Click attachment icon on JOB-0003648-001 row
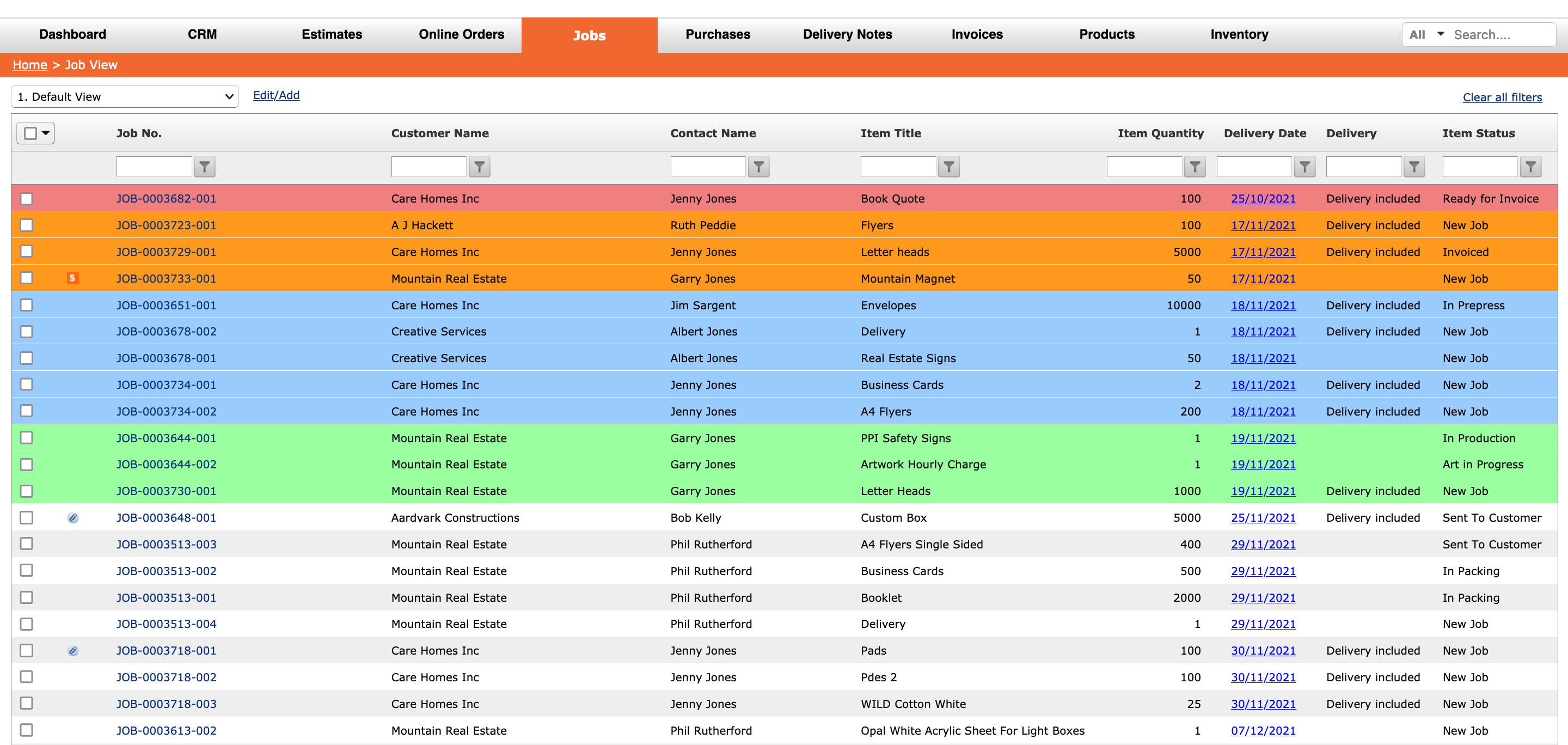This screenshot has width=1568, height=745. [x=72, y=517]
